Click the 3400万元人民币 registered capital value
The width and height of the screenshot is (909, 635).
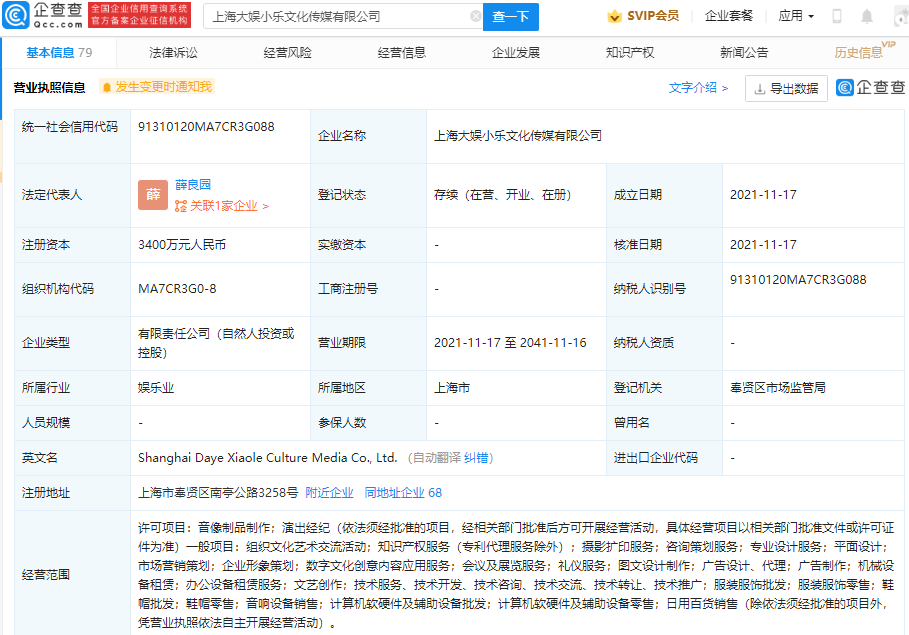[182, 245]
